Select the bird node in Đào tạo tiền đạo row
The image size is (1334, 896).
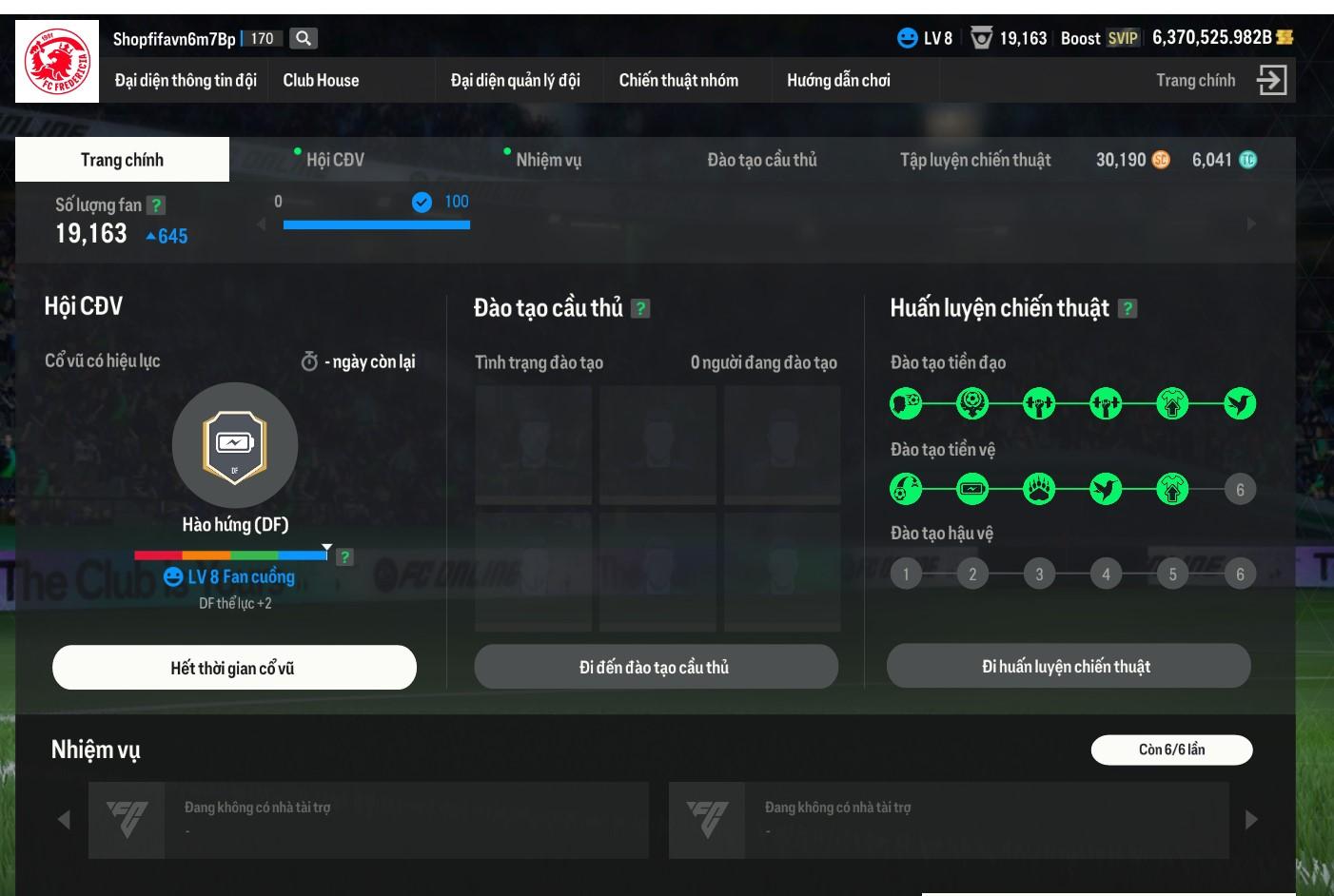coord(1240,404)
